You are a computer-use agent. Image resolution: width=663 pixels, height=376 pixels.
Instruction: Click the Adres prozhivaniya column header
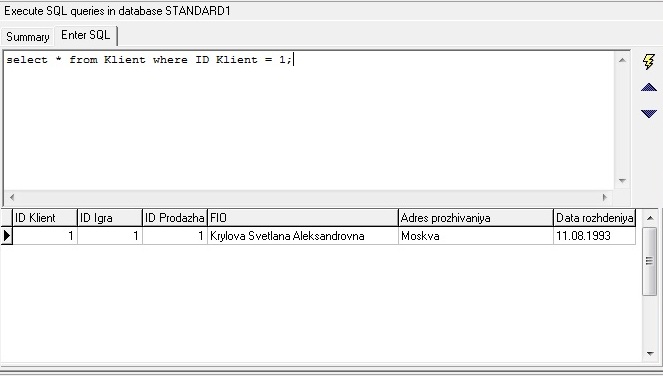(476, 218)
